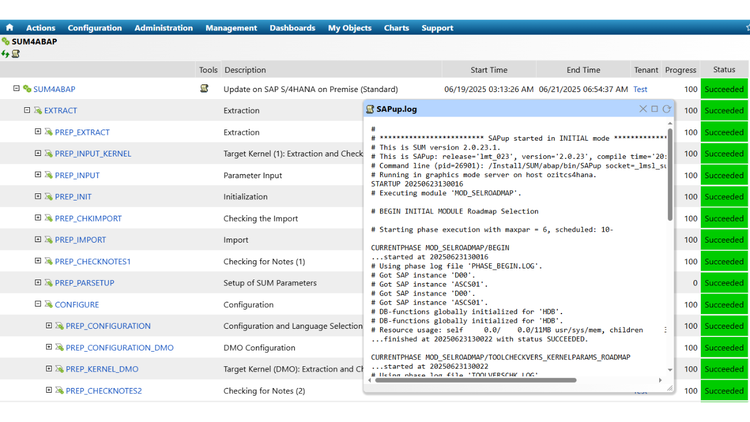
Task: Expand the PREP_IMPORT node
Action: tap(38, 239)
